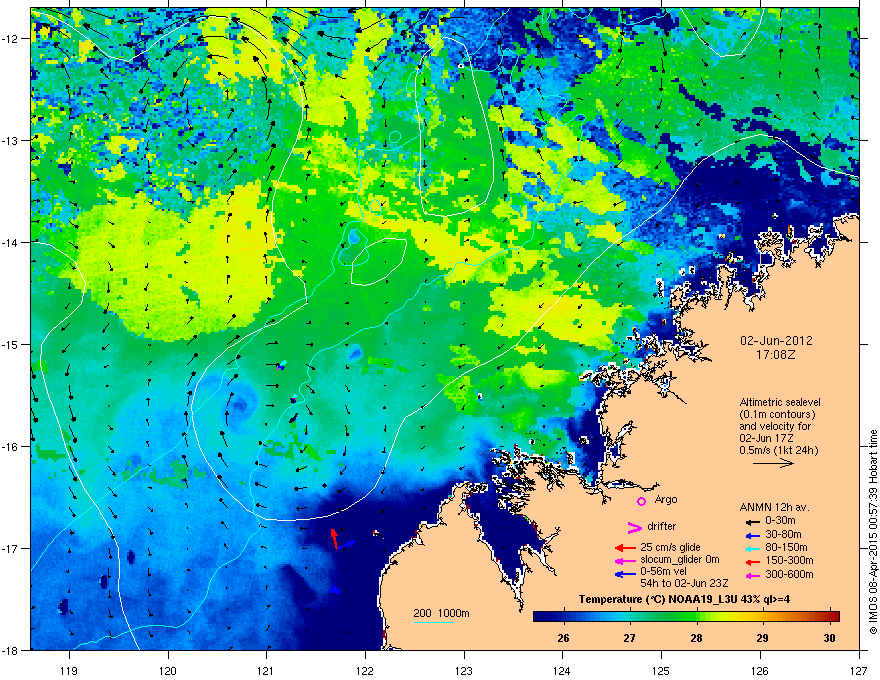This screenshot has width=880, height=680.
Task: Click the colorbar tick label 28
Action: tap(696, 638)
